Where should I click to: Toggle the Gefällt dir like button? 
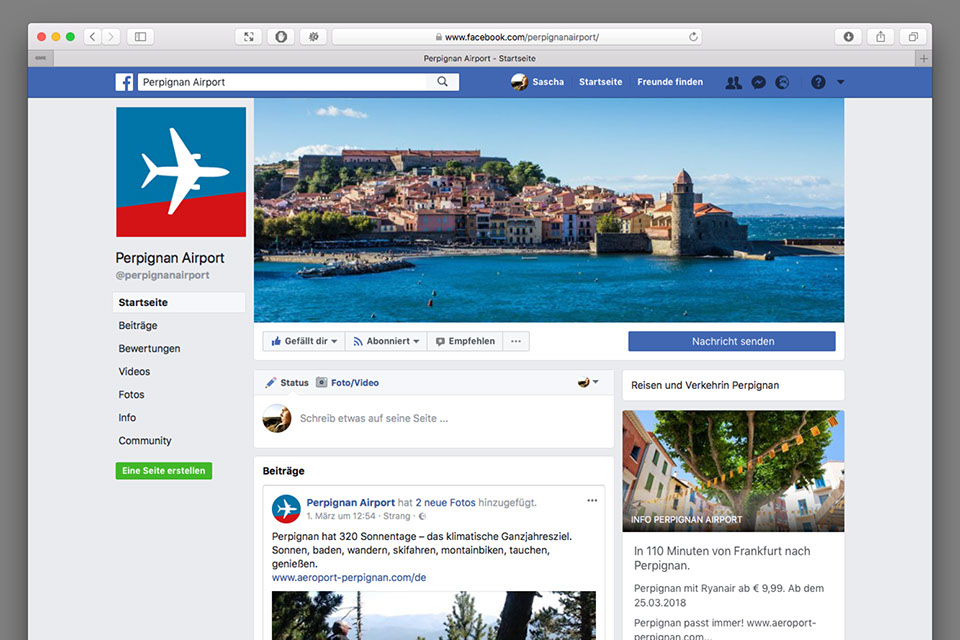[x=304, y=341]
